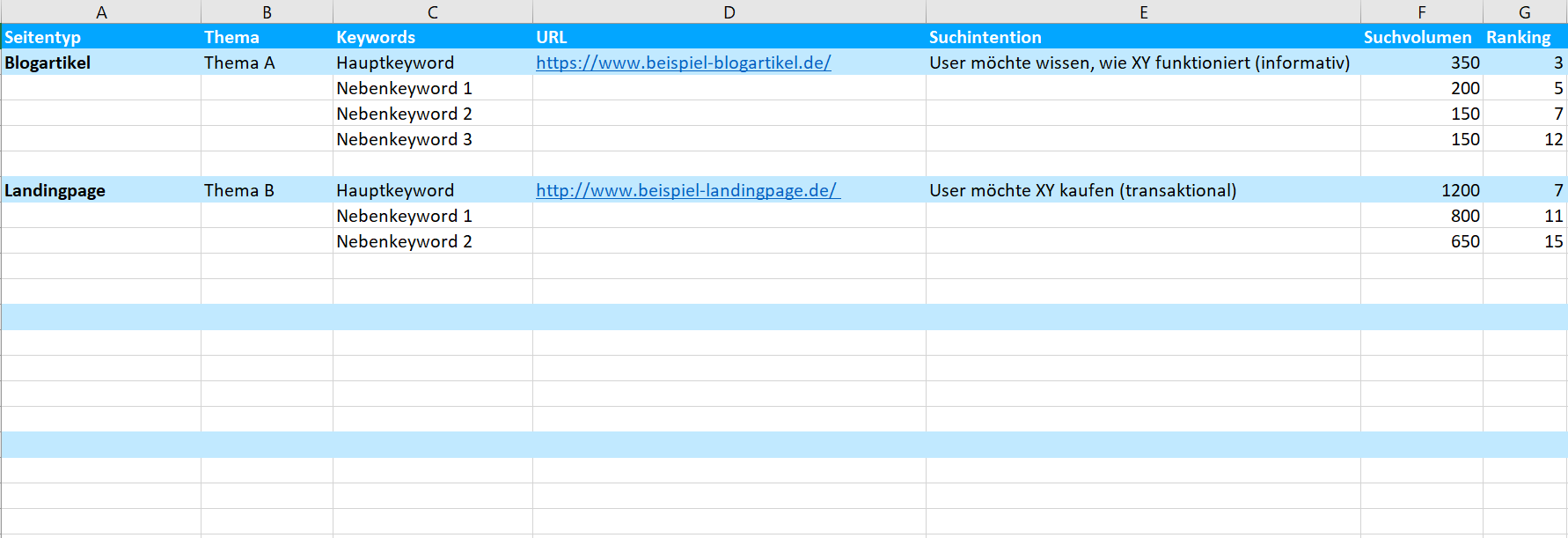Select column header A
The image size is (1568, 538).
click(101, 12)
